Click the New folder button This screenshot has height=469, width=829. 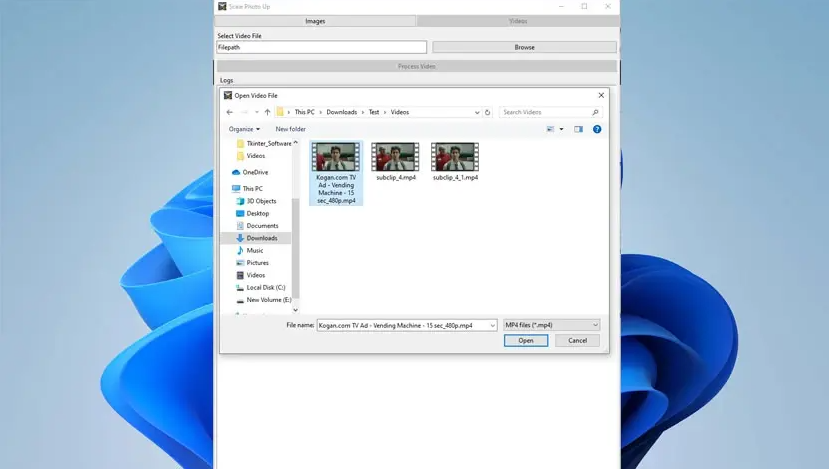(290, 129)
